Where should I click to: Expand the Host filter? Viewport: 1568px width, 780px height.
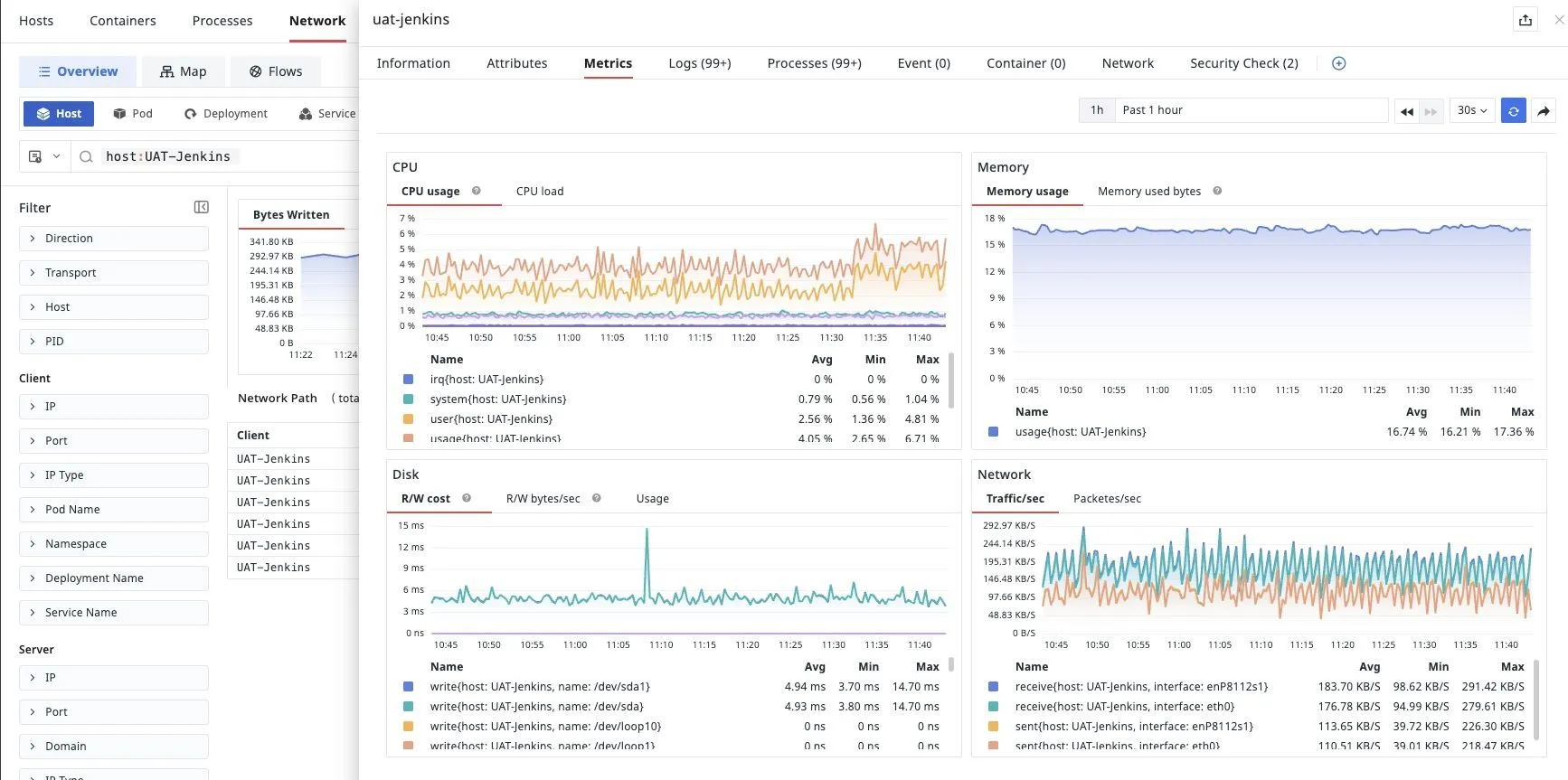tap(114, 307)
